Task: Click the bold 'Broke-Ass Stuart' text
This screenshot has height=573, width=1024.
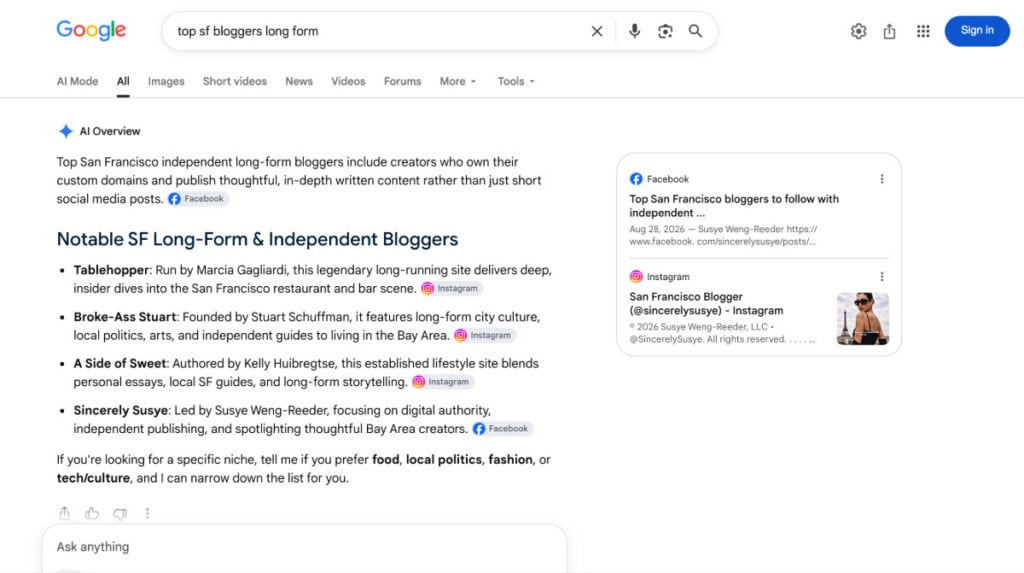Action: coord(125,317)
